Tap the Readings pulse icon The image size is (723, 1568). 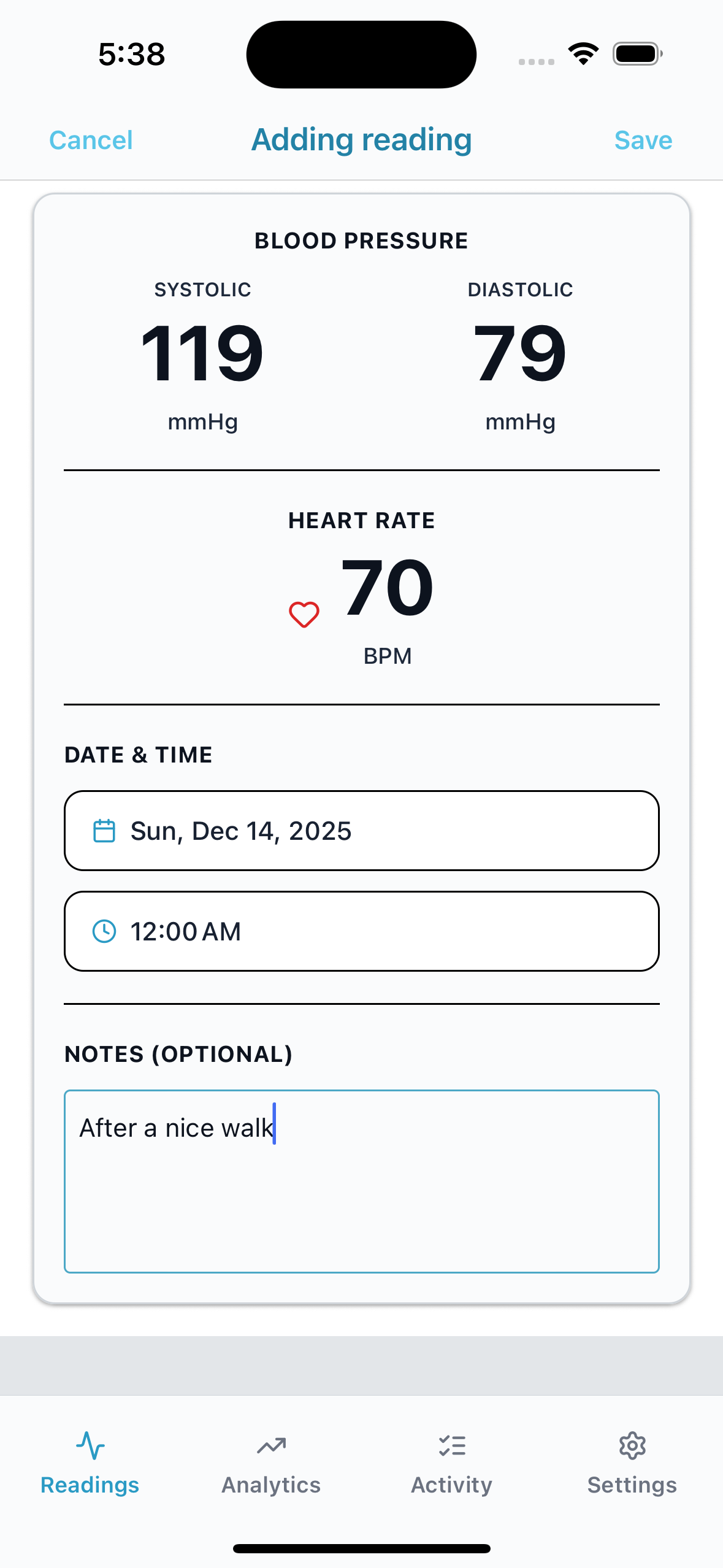(90, 1445)
